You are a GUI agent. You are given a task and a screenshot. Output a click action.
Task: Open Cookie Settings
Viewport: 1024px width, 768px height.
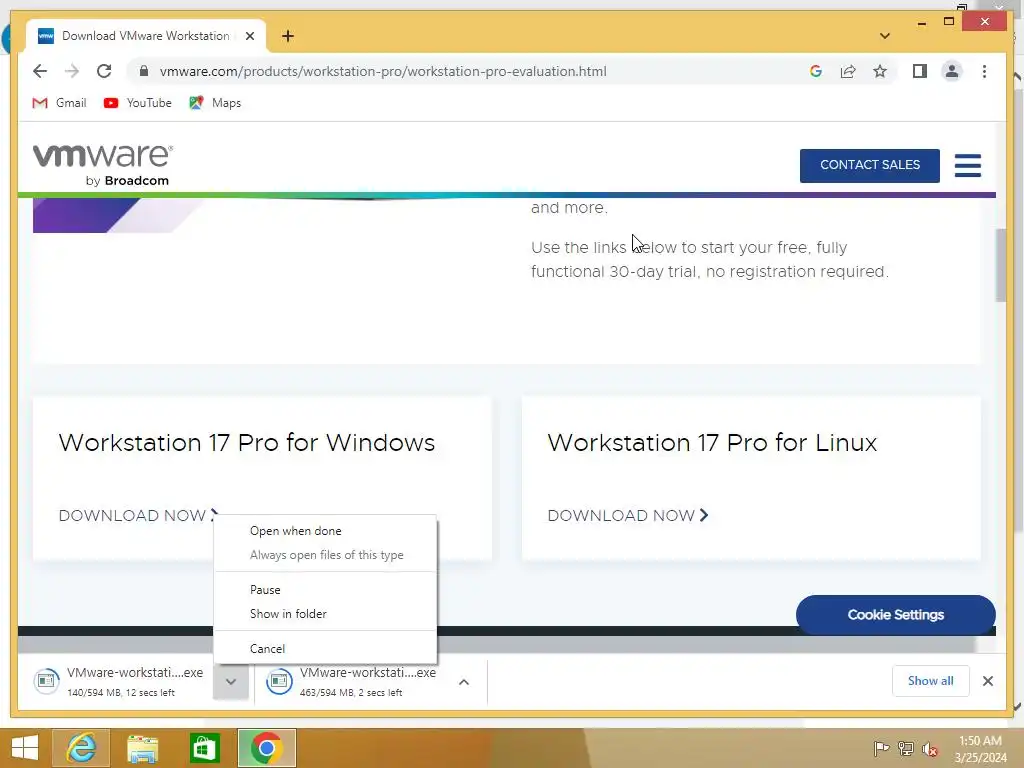895,615
